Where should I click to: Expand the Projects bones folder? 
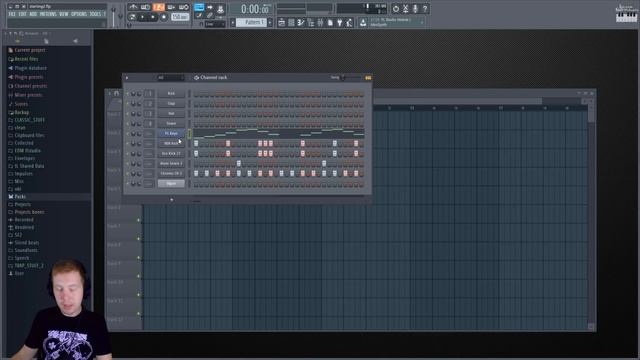(26, 212)
